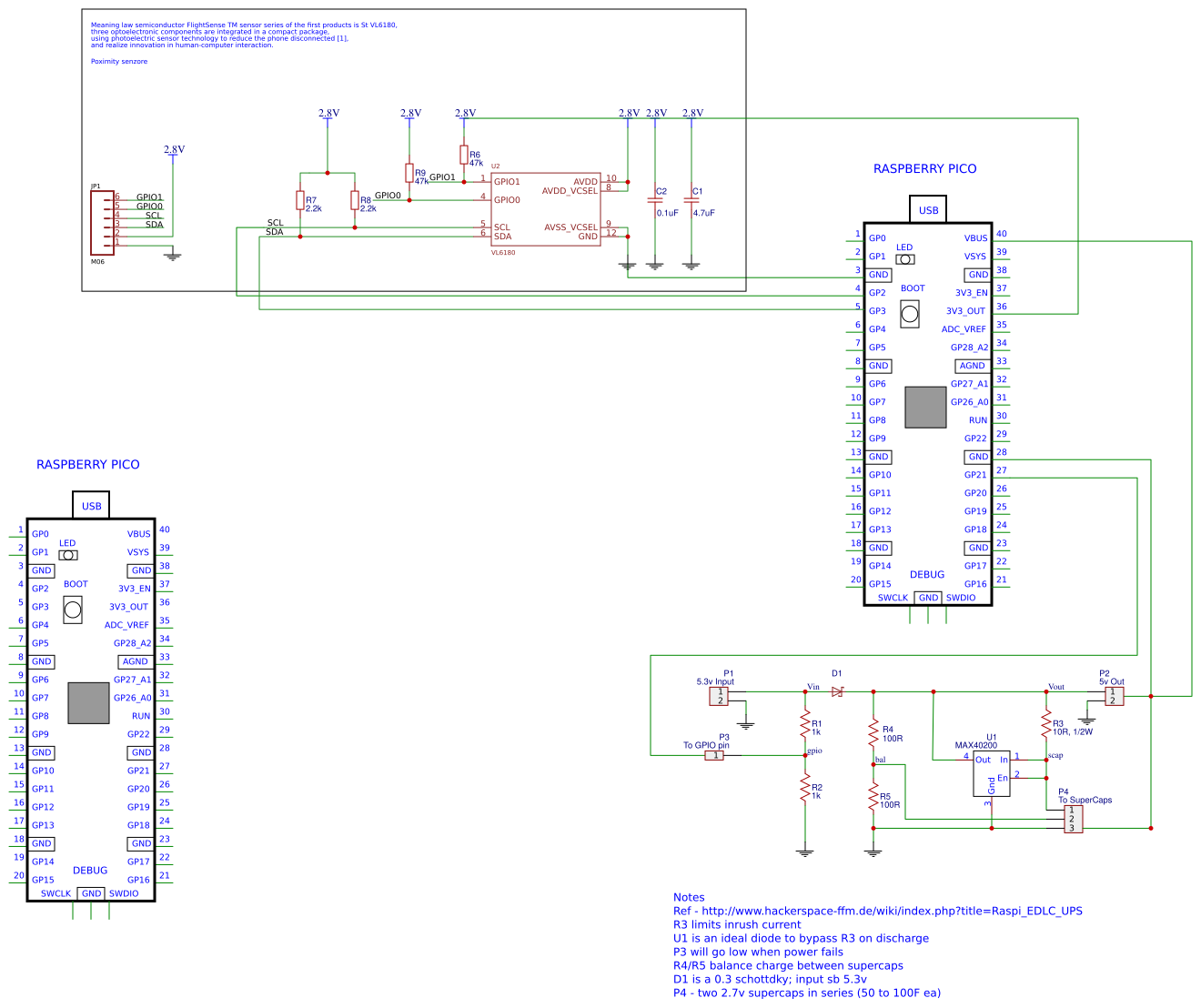Viewport: 1201px width, 1008px height.
Task: Click the 'Notes' heading text
Action: [x=689, y=897]
